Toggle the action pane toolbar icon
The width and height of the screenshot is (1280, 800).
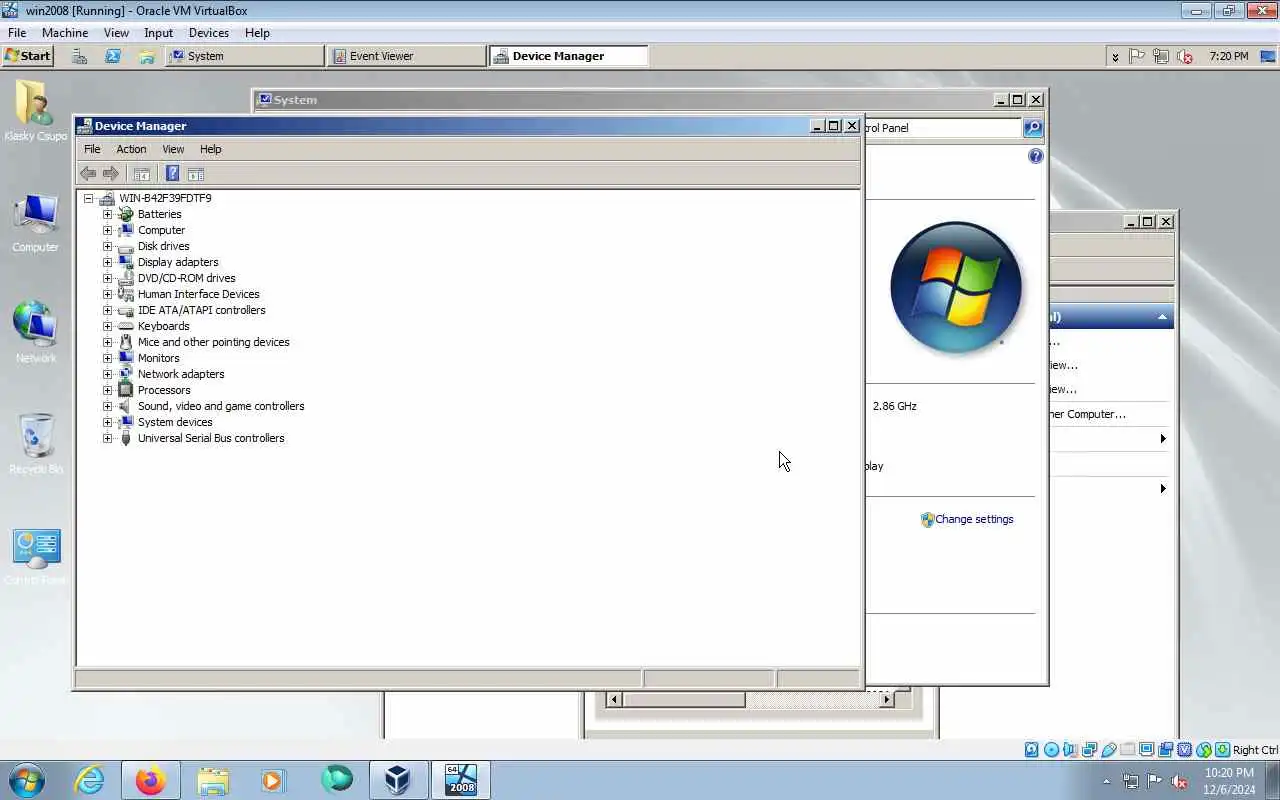(x=196, y=173)
